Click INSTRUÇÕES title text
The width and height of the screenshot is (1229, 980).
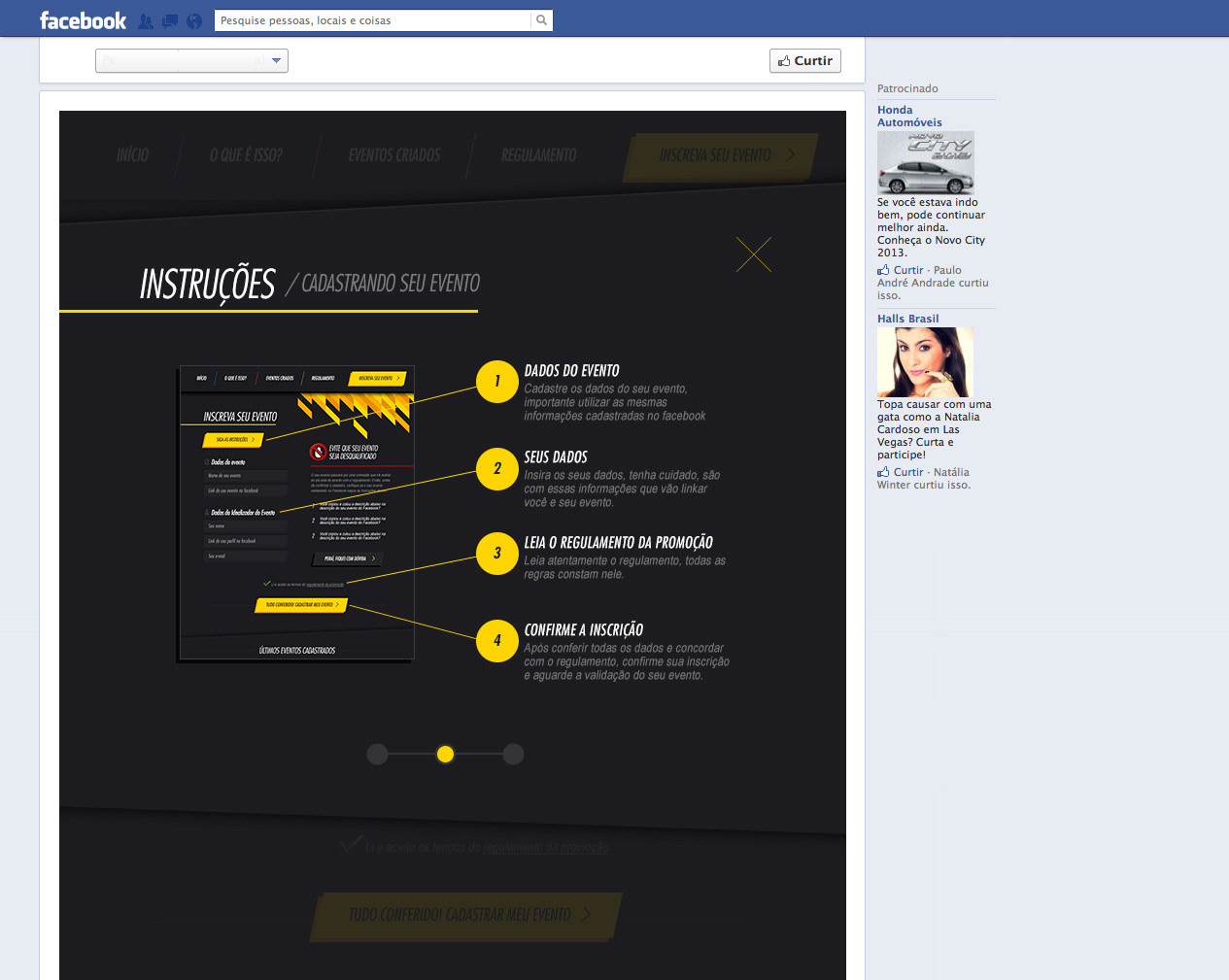coord(208,285)
